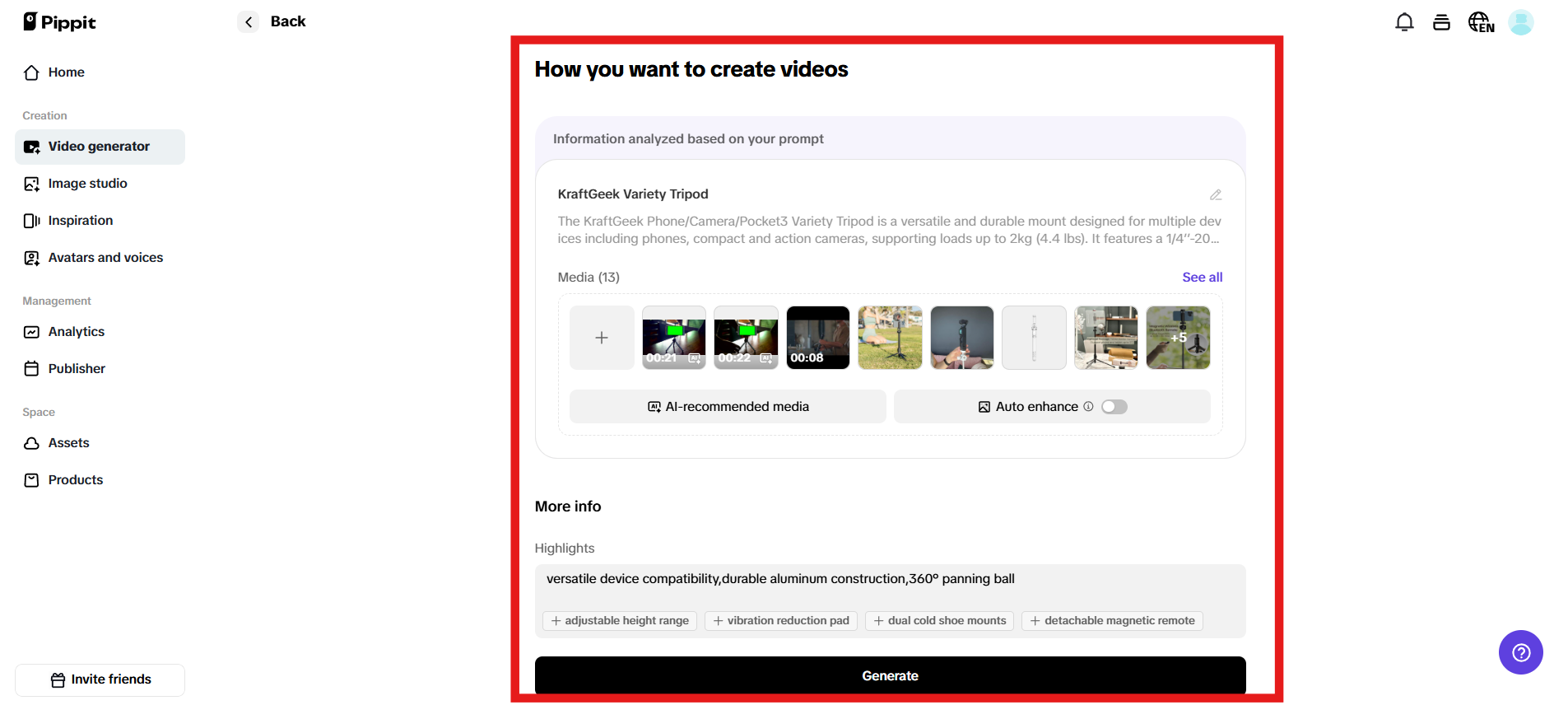Select the white background tripod thumbnail
Image resolution: width=1568 pixels, height=705 pixels.
[1034, 338]
